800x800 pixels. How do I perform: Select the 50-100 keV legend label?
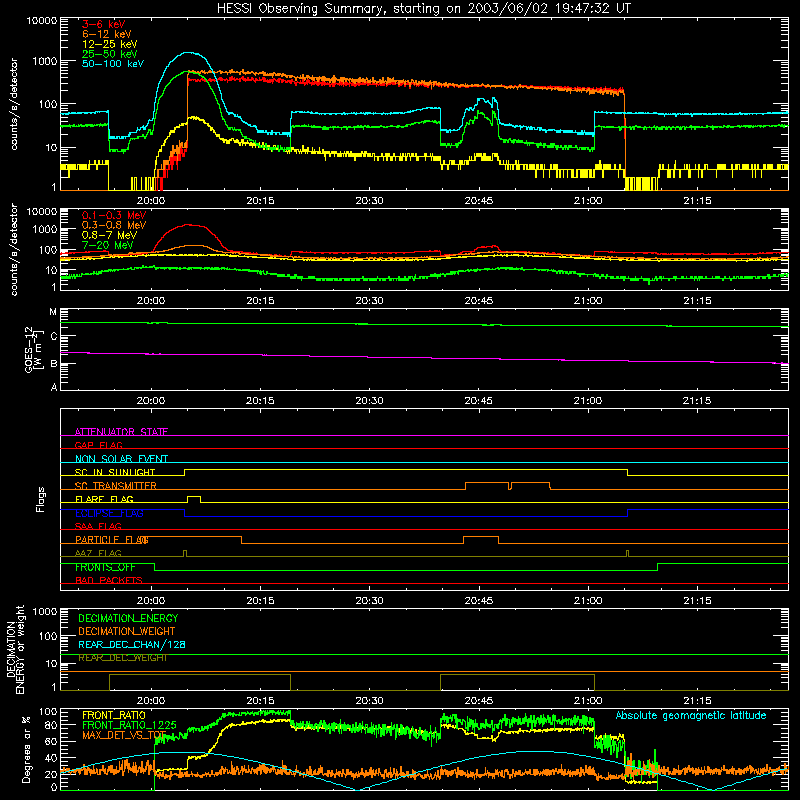click(x=113, y=64)
